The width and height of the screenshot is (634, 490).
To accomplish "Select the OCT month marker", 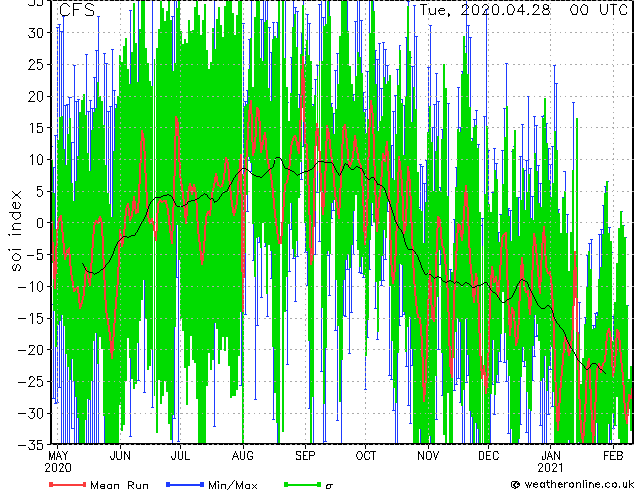I will 366,455.
